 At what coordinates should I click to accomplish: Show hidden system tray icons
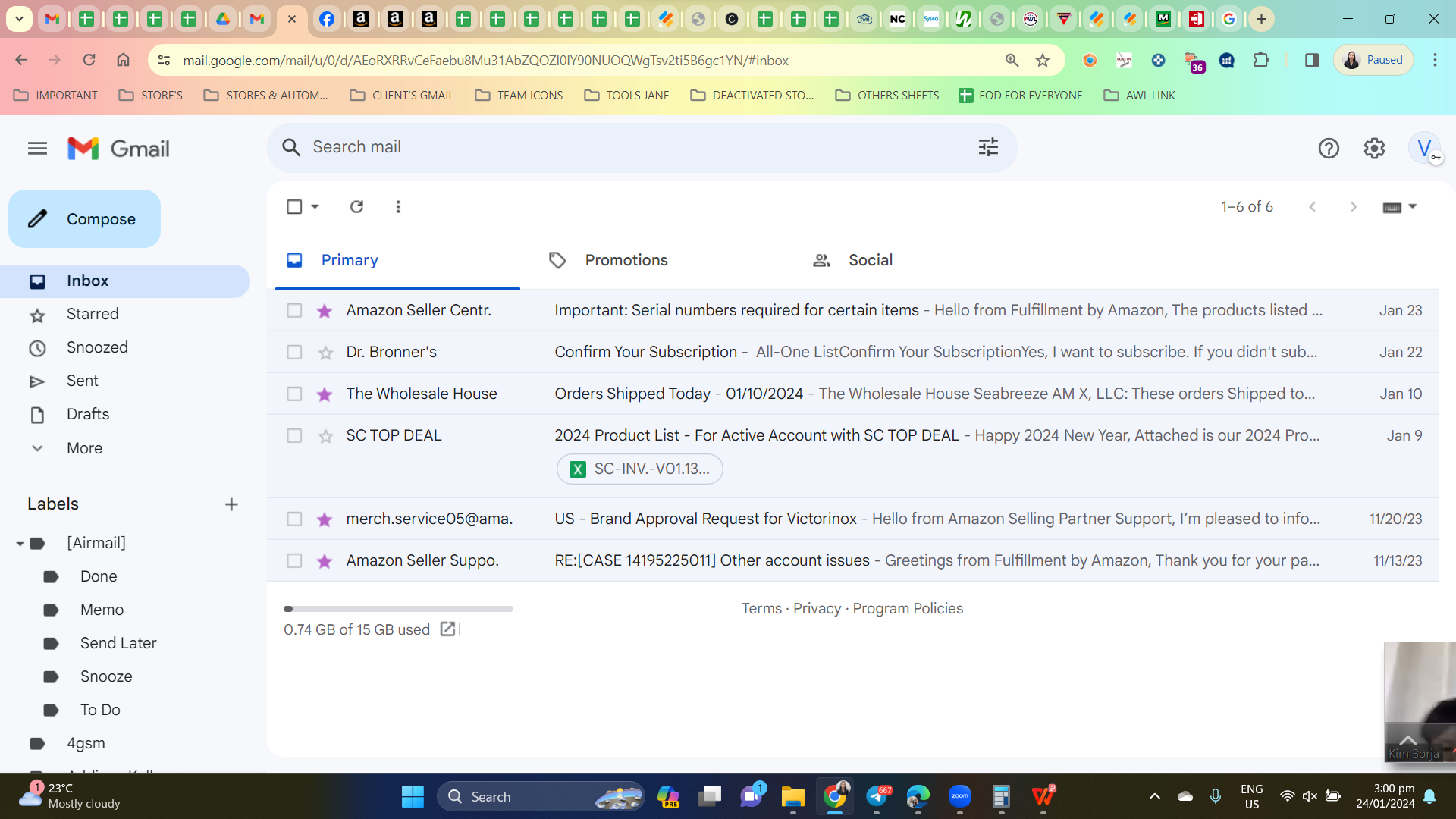pos(1154,796)
